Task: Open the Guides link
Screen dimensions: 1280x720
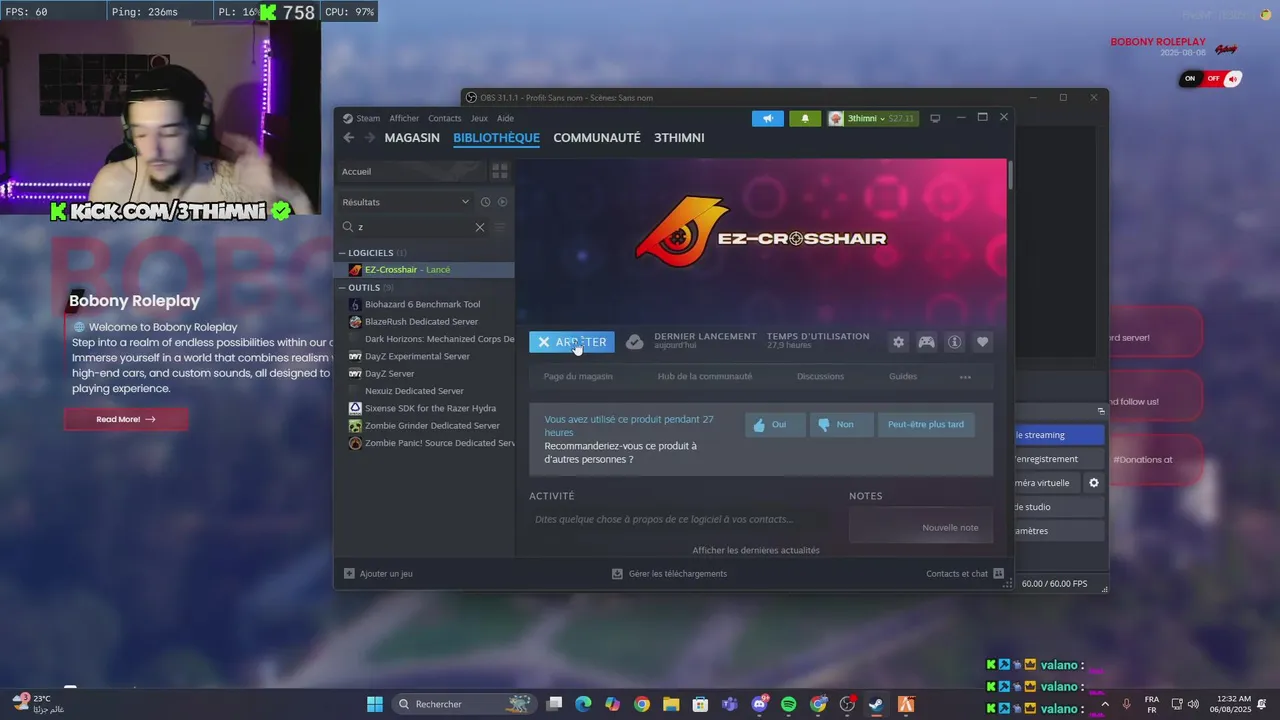Action: [903, 377]
